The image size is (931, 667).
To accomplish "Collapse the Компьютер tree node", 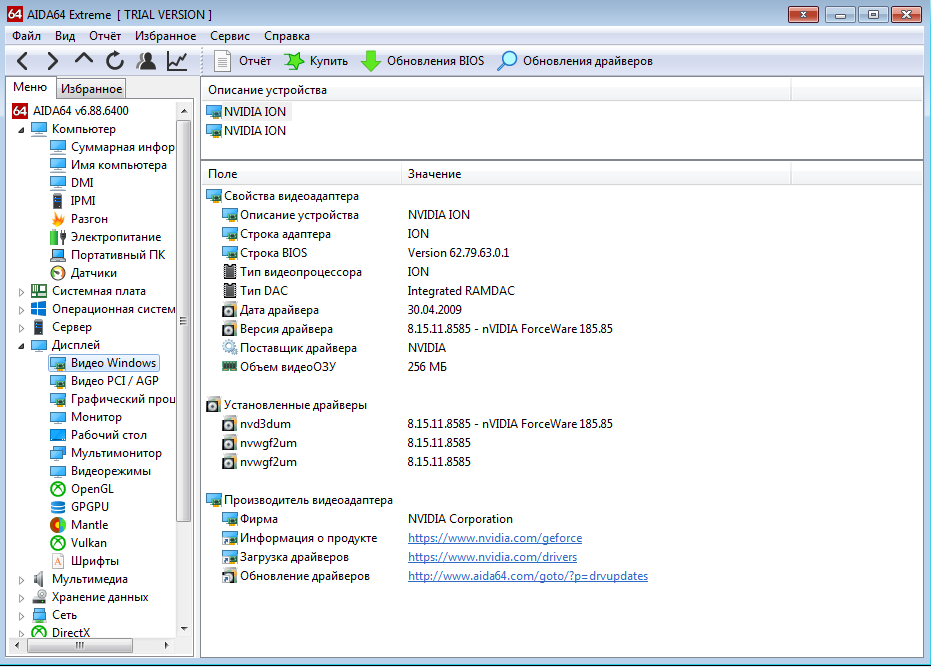I will [x=21, y=129].
